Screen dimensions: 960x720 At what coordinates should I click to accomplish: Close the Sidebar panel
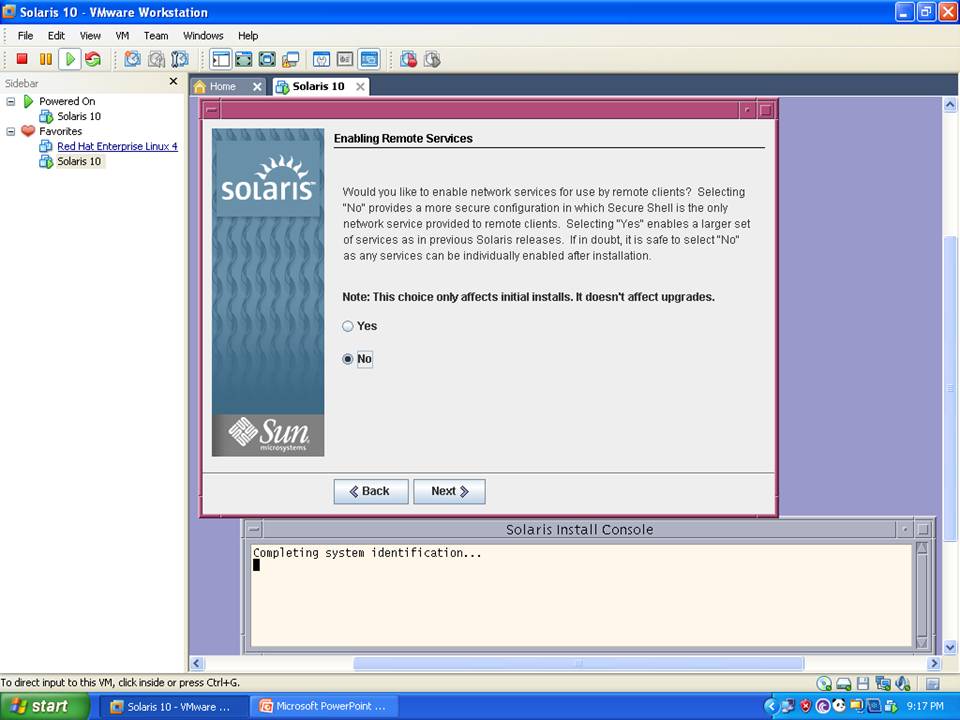tap(173, 81)
